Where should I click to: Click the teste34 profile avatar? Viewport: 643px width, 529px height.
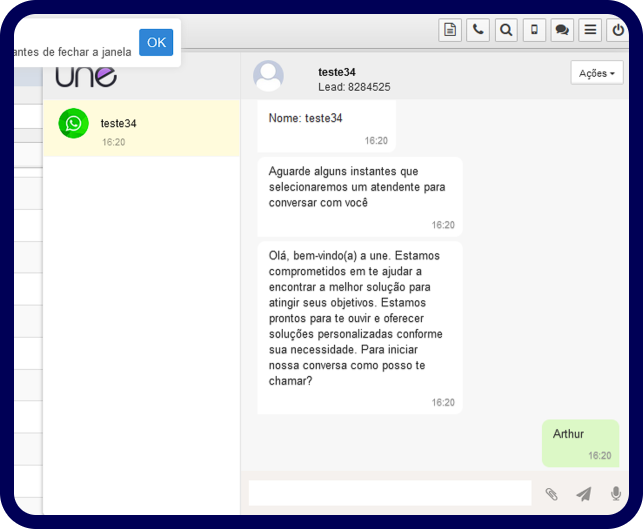pos(268,76)
